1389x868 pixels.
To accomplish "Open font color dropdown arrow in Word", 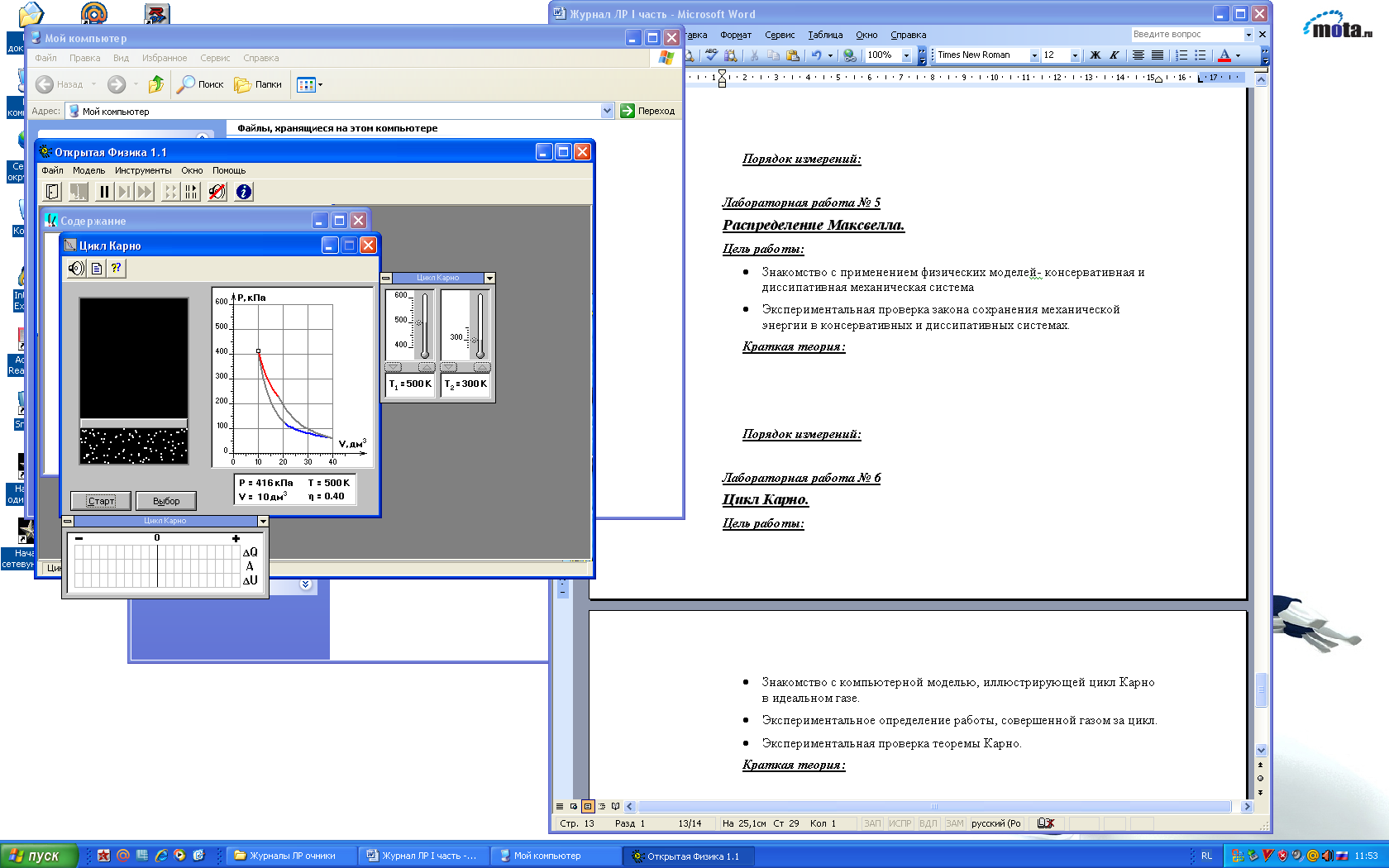I will coord(1238,55).
